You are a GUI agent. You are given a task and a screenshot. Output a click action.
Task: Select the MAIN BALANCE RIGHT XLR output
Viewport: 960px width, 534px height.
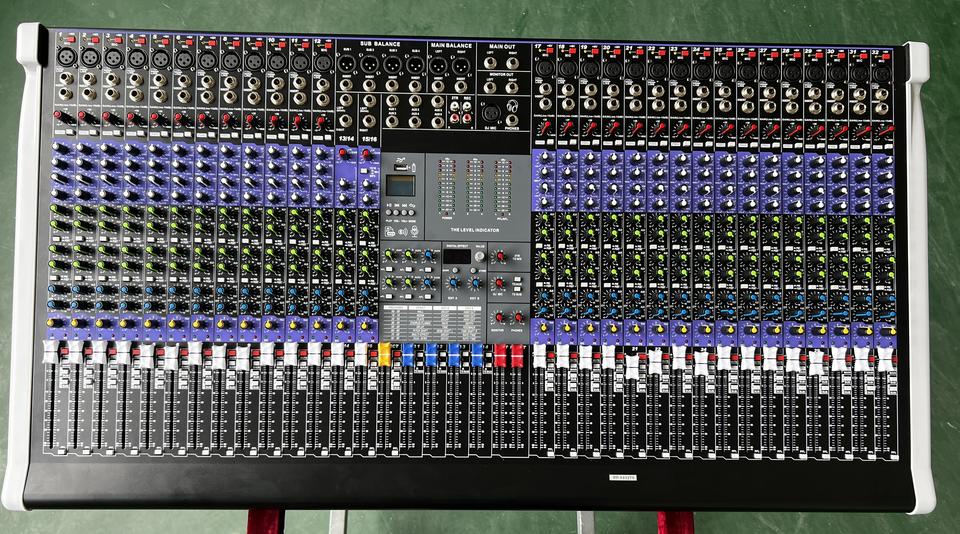tap(461, 66)
